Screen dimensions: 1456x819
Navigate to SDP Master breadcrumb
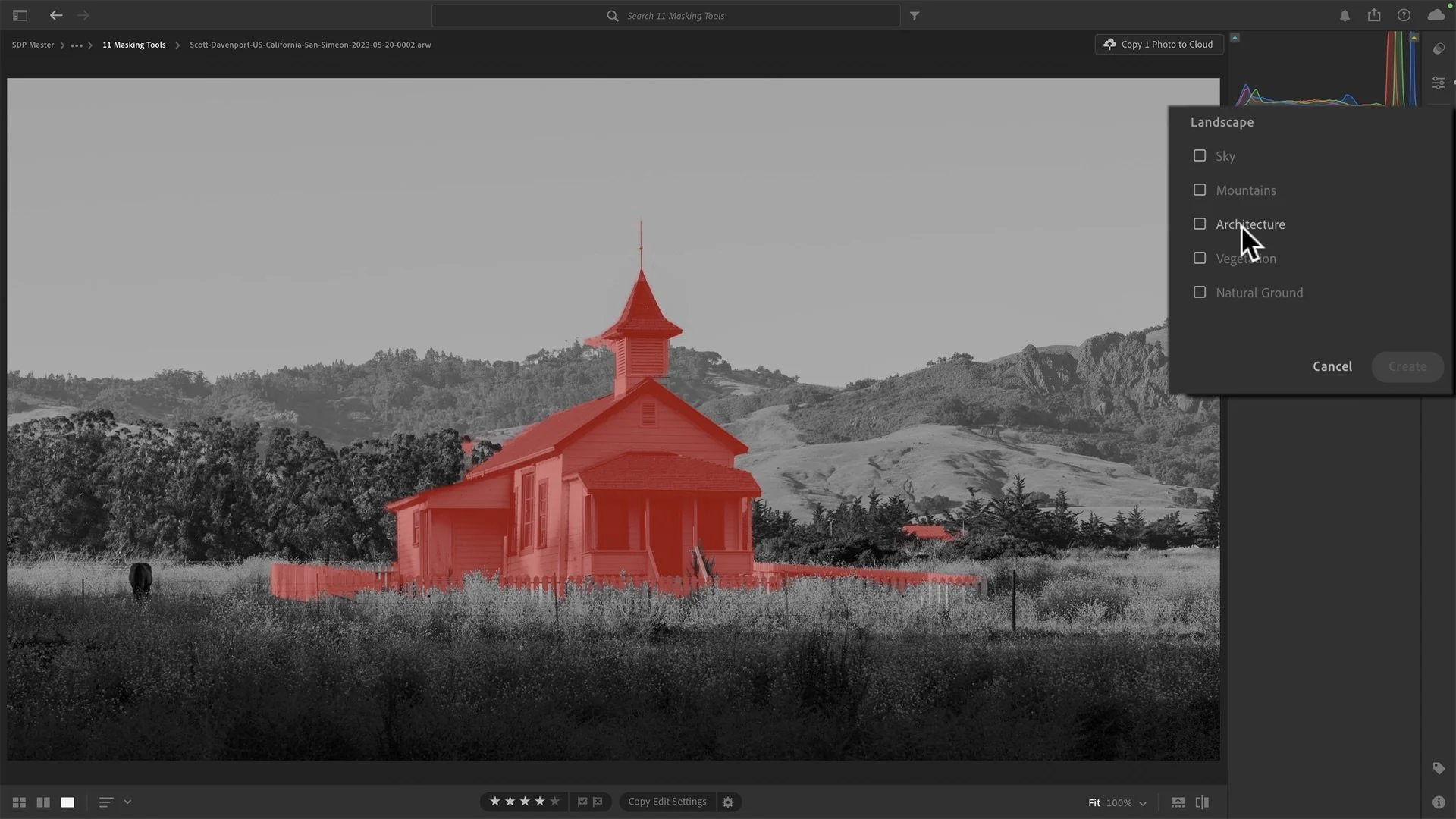click(x=33, y=45)
